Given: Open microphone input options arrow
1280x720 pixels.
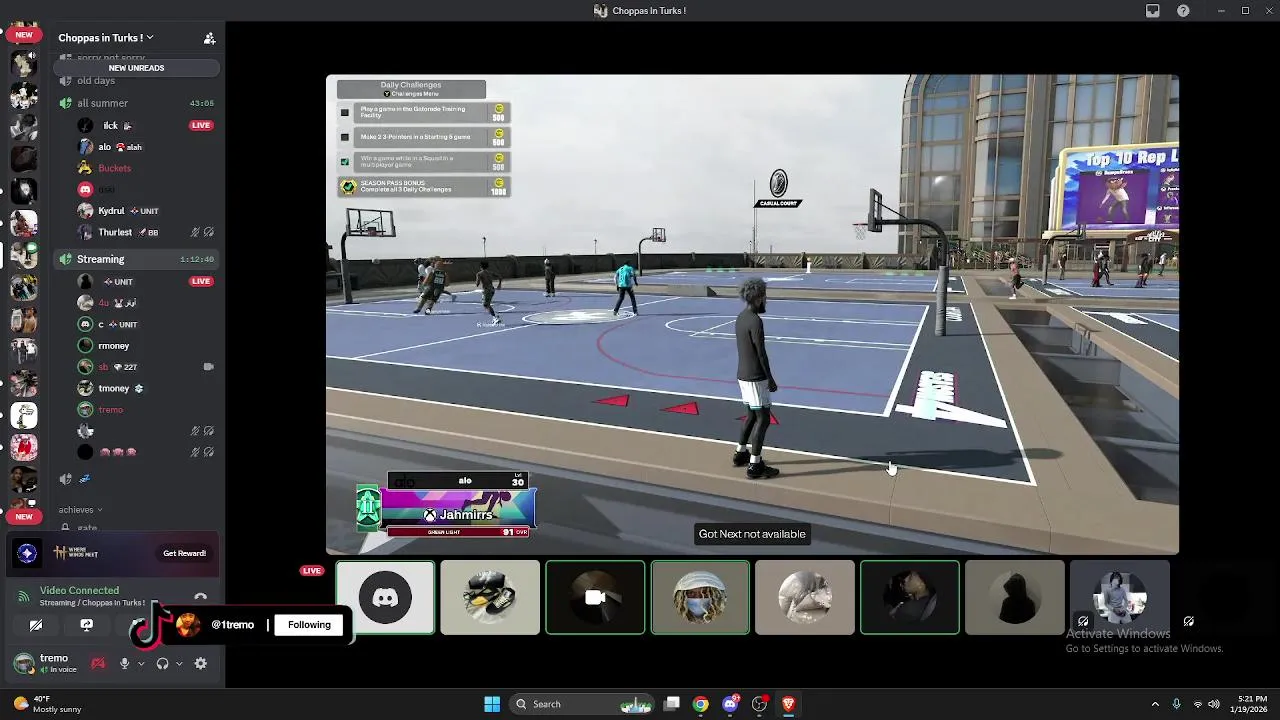Looking at the screenshot, I should point(139,663).
